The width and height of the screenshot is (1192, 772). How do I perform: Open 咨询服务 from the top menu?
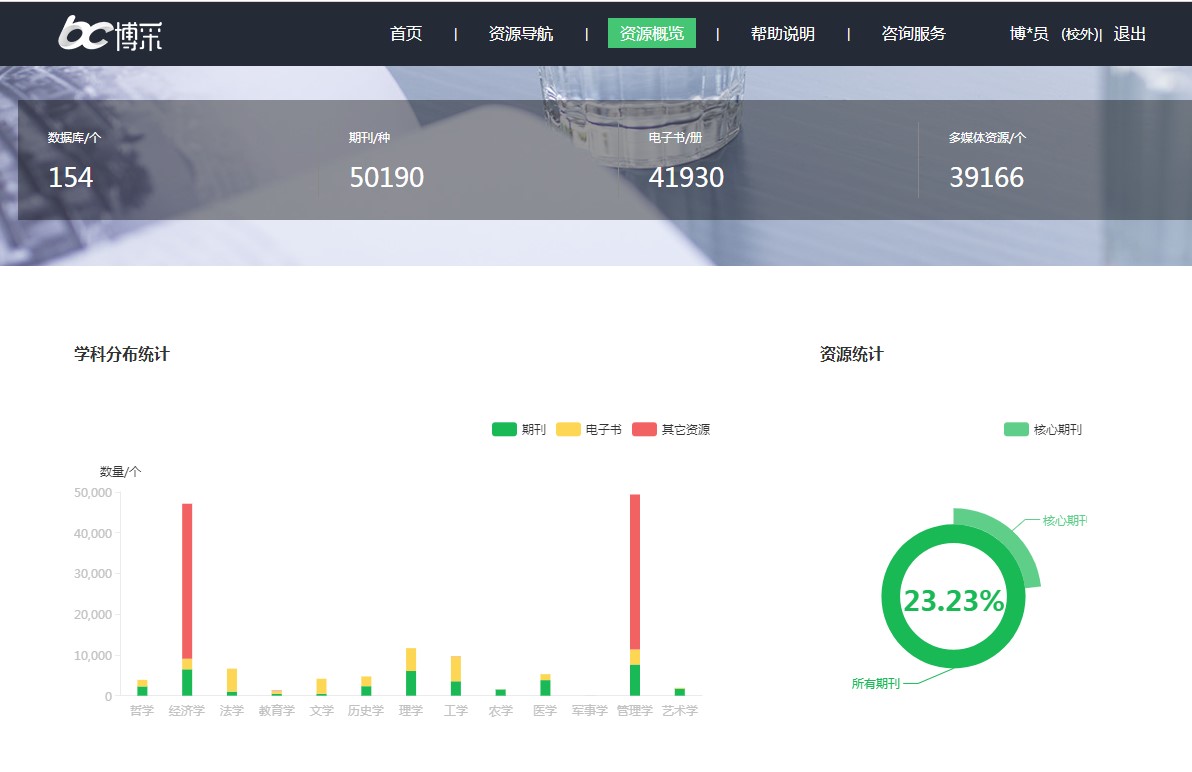(x=913, y=34)
